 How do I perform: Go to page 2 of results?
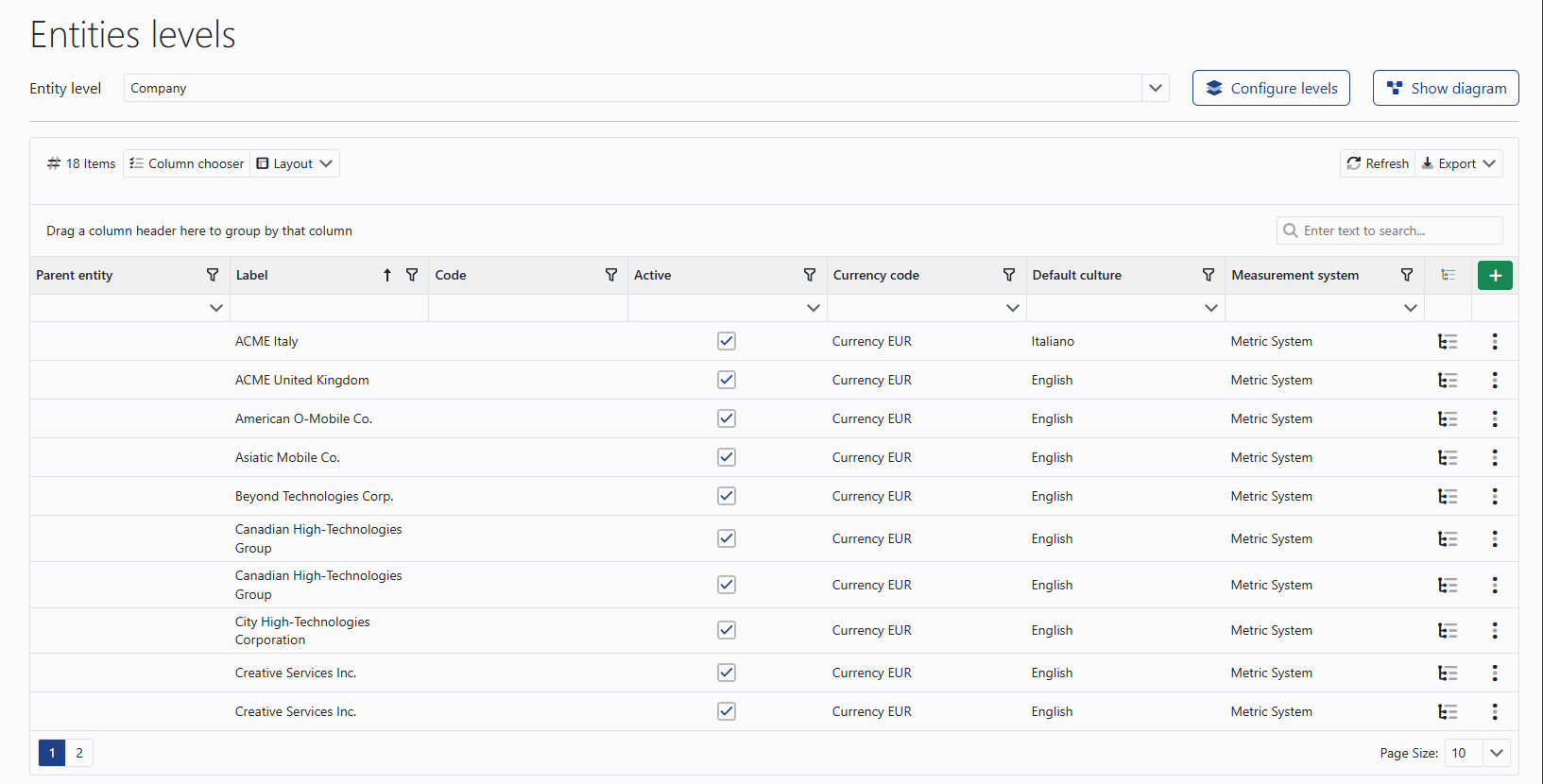79,753
